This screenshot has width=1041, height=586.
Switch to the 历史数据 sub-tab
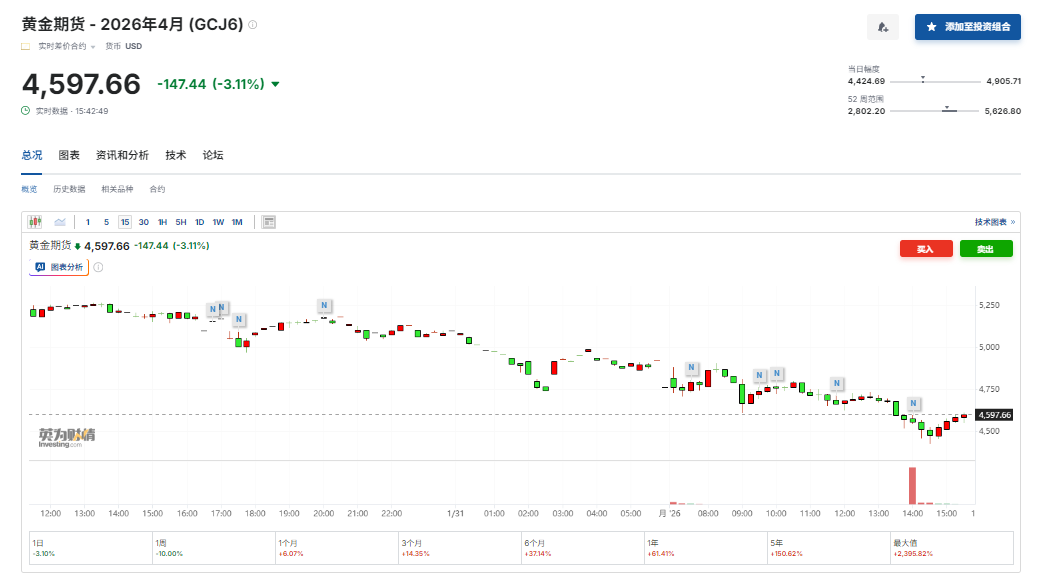coord(69,189)
